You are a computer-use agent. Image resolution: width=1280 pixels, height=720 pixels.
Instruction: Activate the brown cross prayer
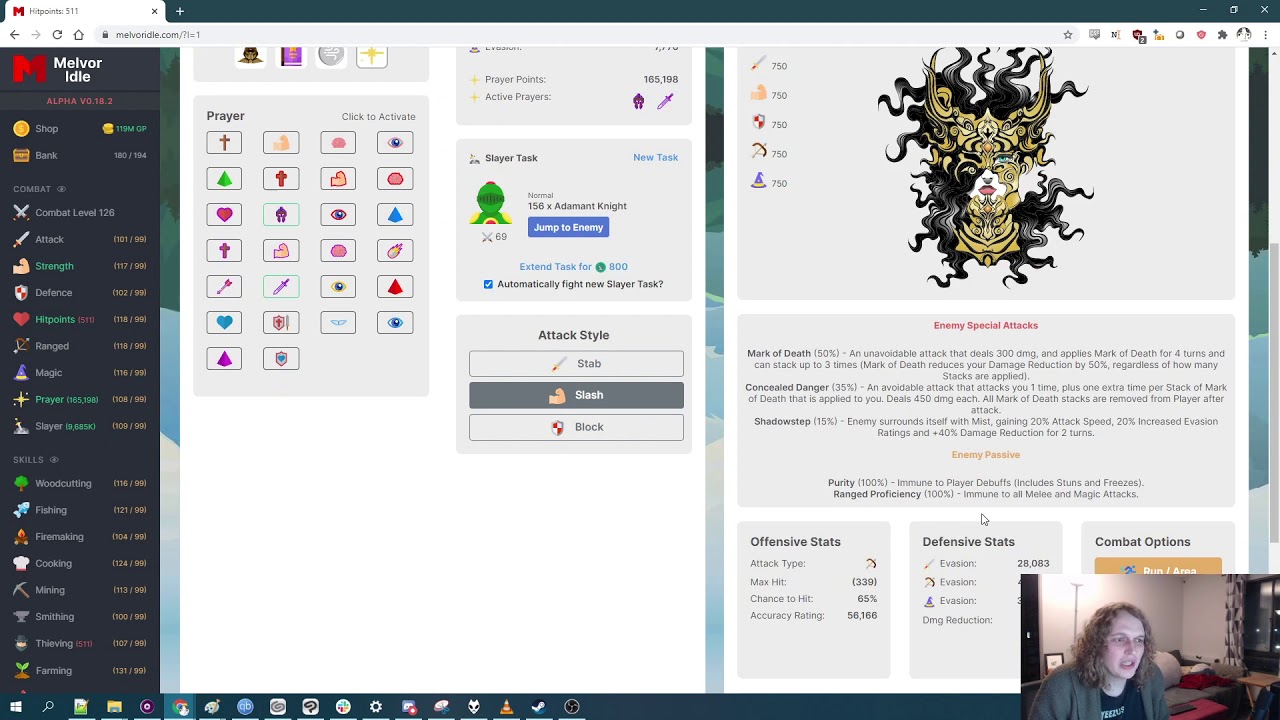tap(224, 143)
